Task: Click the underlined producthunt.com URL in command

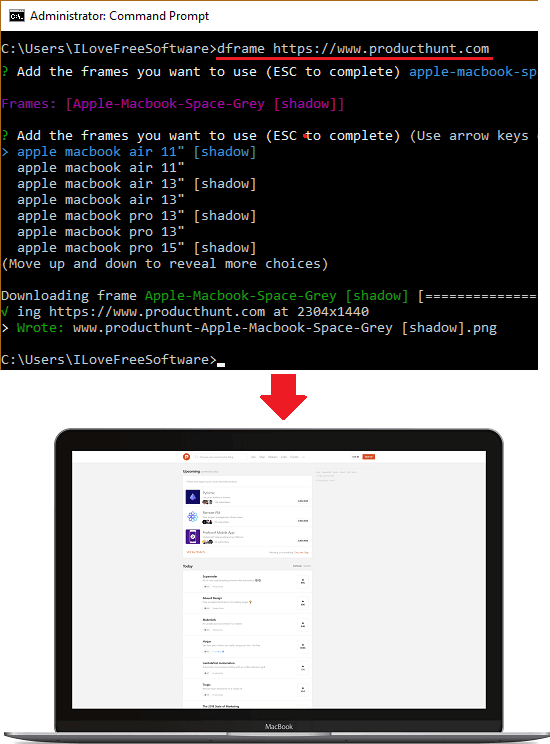Action: click(381, 49)
